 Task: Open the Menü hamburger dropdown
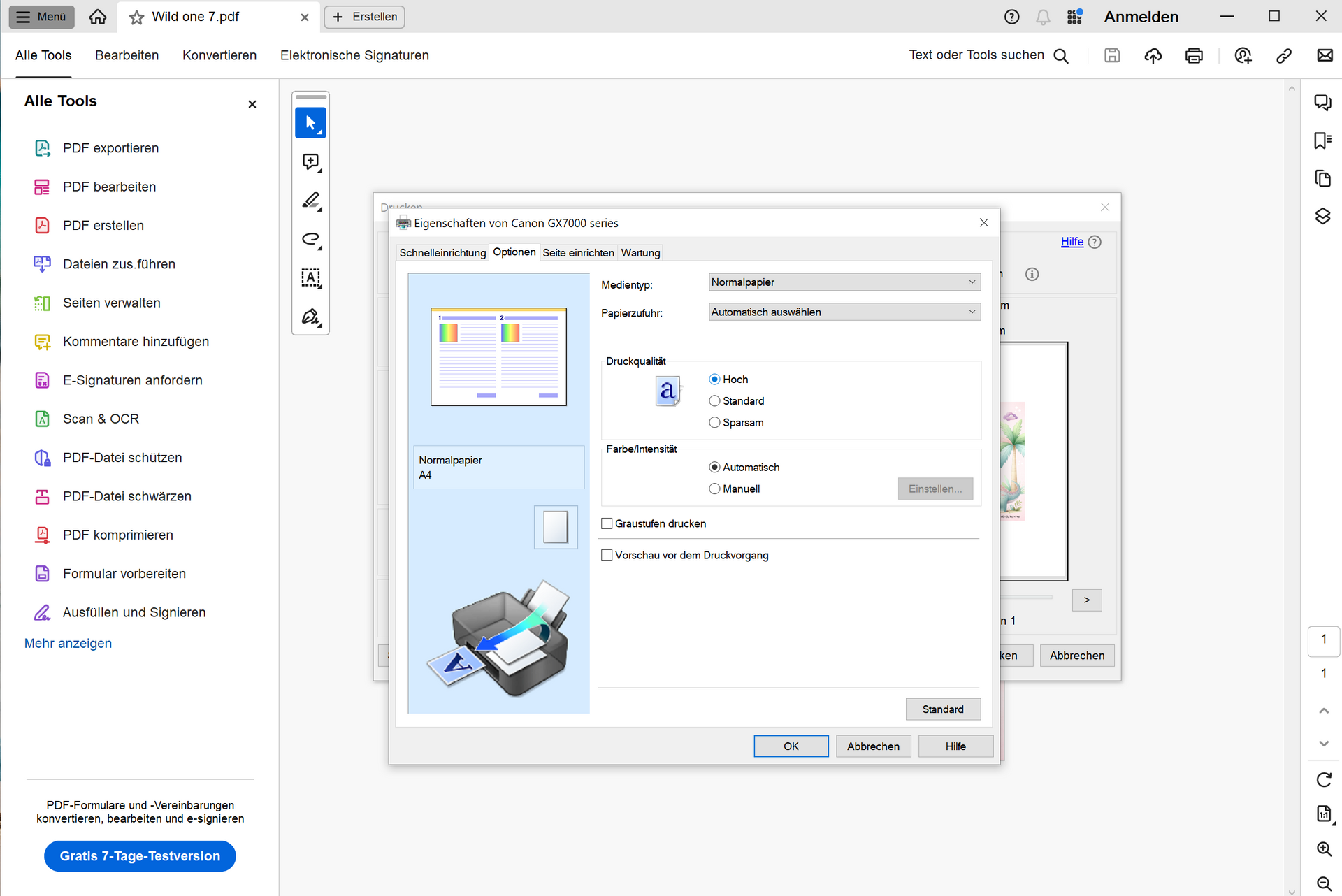pyautogui.click(x=41, y=17)
